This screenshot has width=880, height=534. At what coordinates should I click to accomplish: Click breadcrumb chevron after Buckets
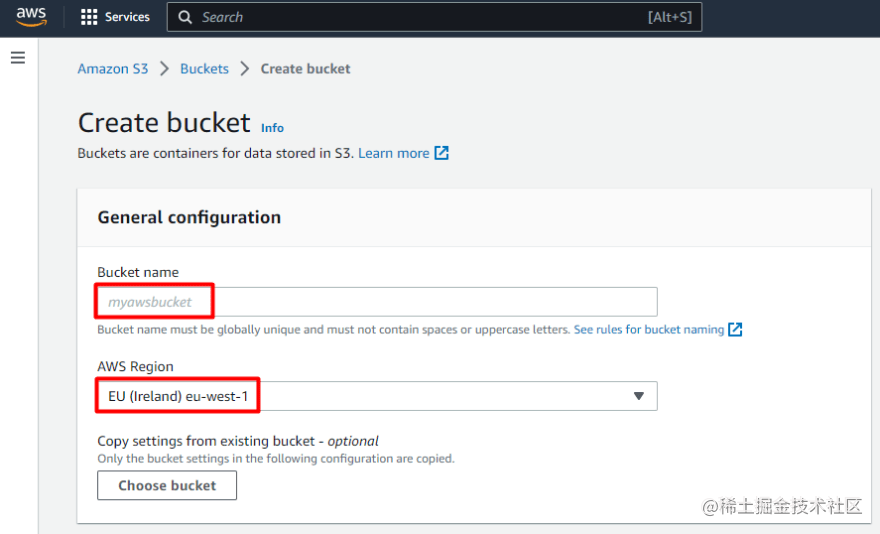click(x=245, y=69)
